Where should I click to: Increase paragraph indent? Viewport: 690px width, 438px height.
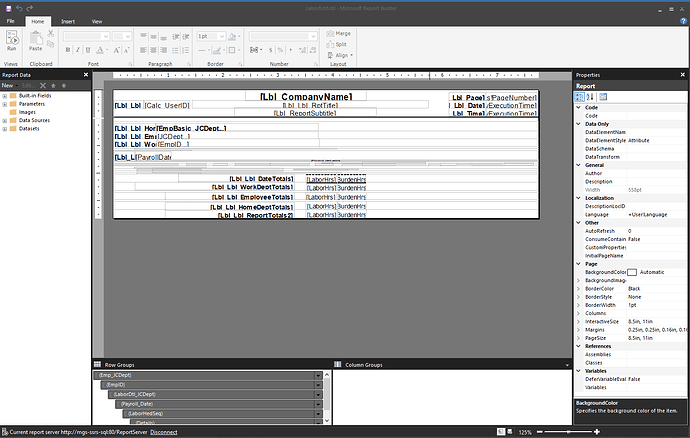click(186, 37)
